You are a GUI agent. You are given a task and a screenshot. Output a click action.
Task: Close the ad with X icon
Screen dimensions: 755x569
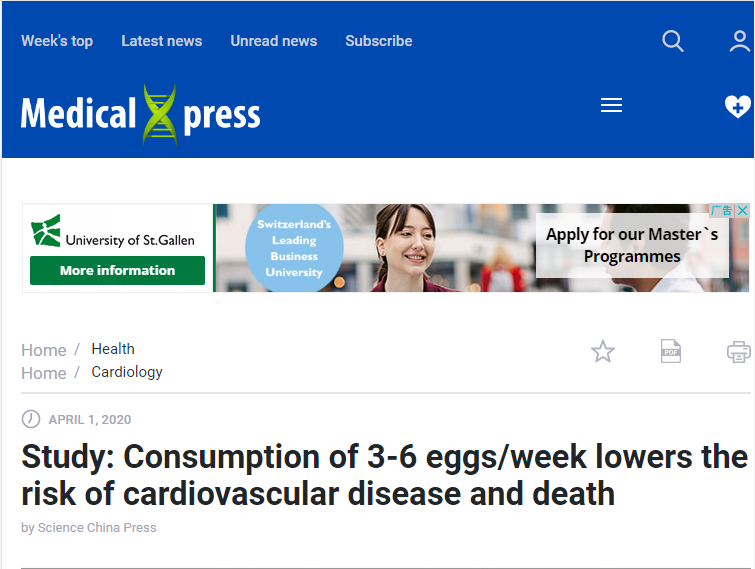(742, 211)
